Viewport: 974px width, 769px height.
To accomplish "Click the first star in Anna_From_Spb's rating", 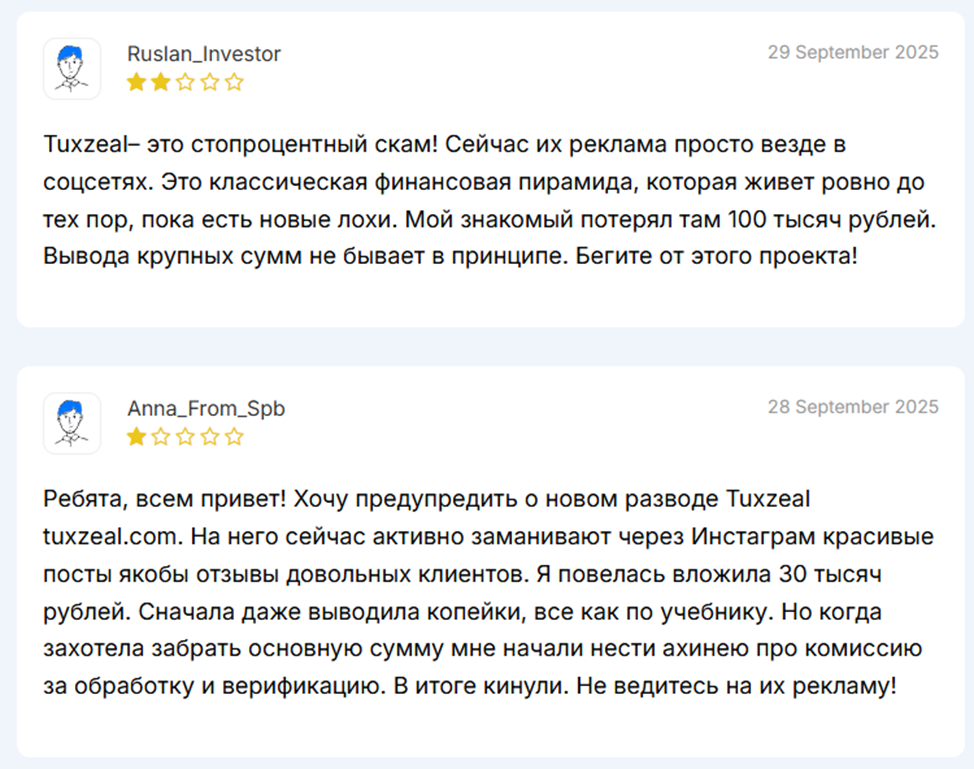I will click(137, 437).
